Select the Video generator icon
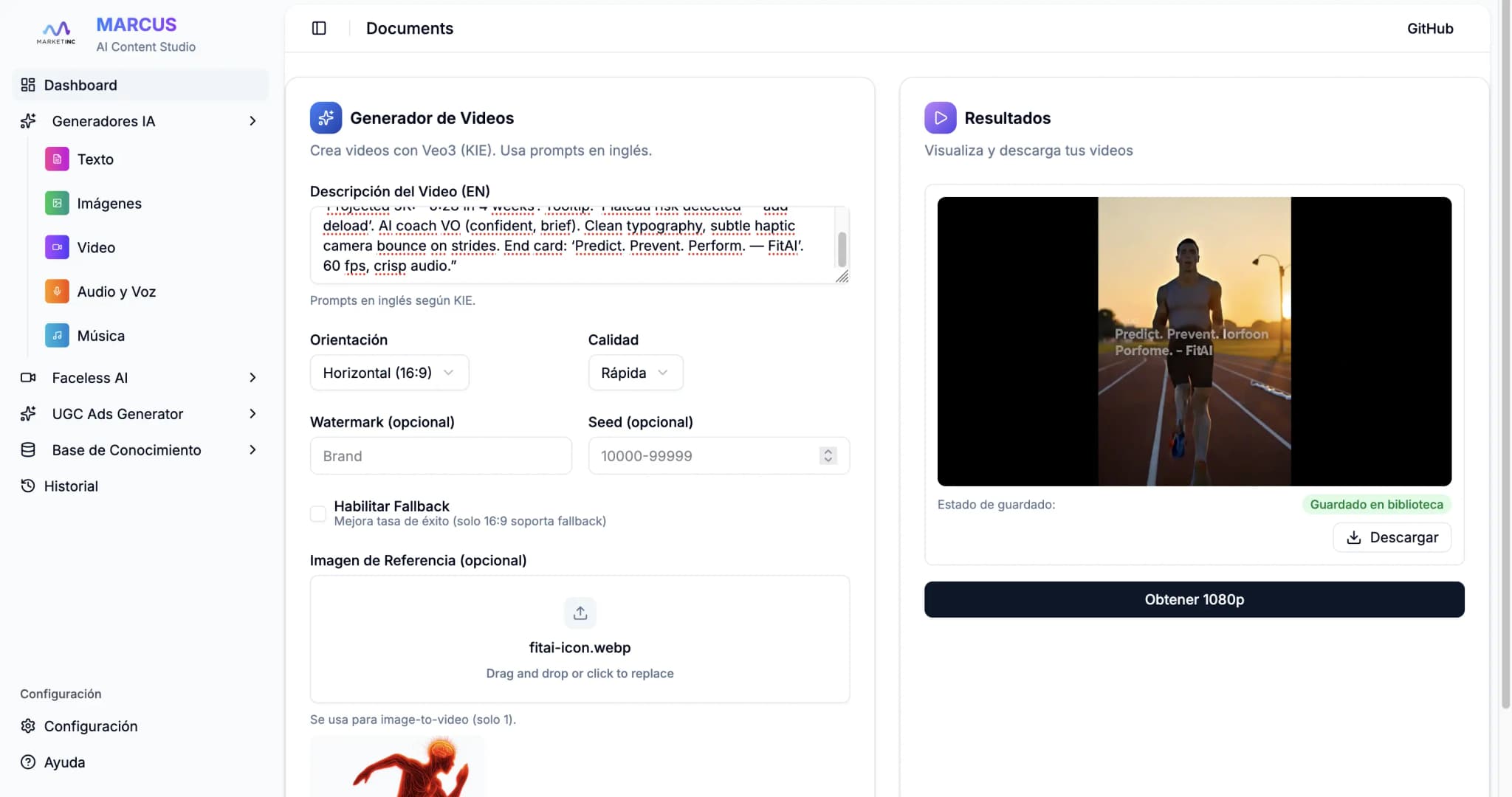Screen dimensions: 1512x797 coord(57,247)
